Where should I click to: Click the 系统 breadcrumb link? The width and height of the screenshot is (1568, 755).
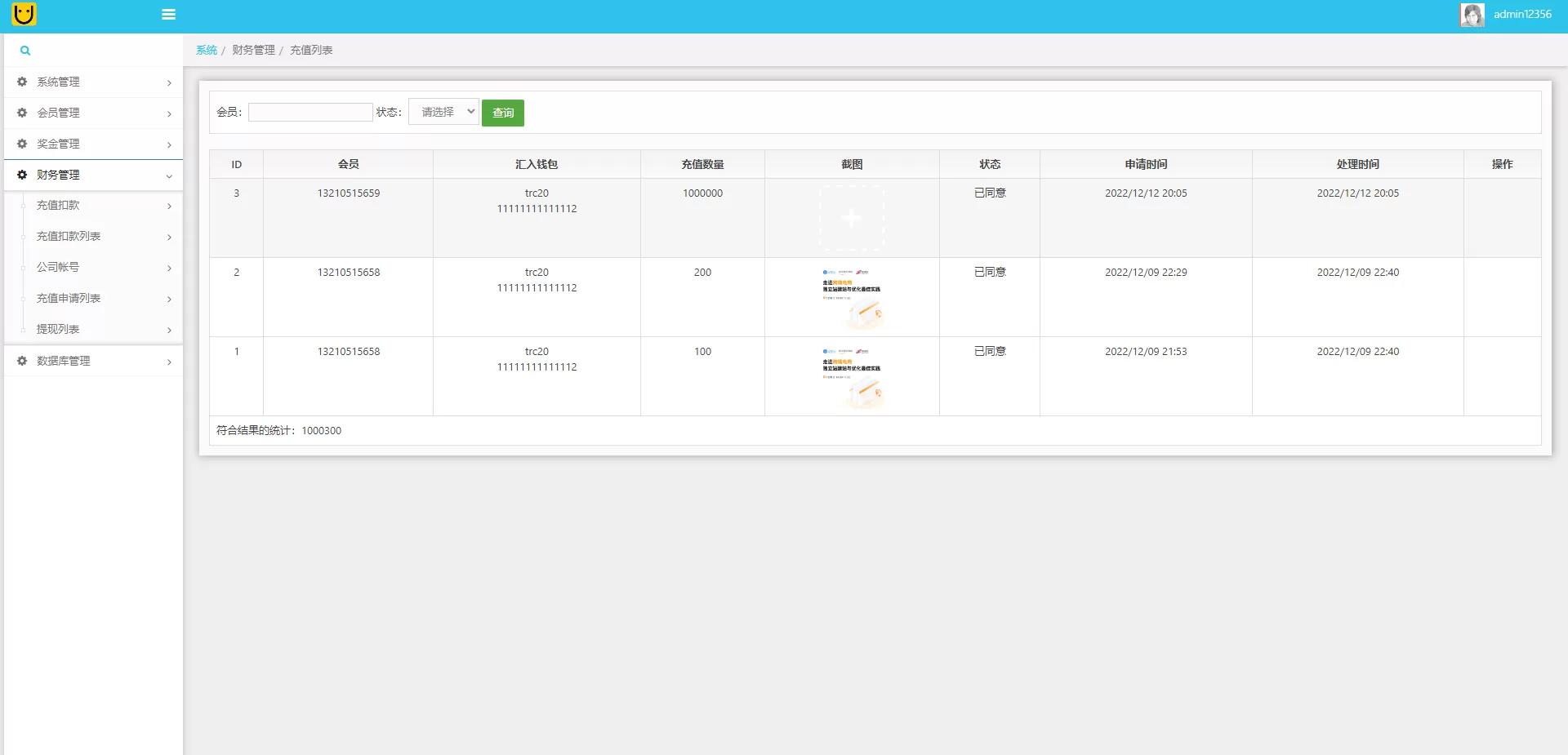[x=207, y=51]
